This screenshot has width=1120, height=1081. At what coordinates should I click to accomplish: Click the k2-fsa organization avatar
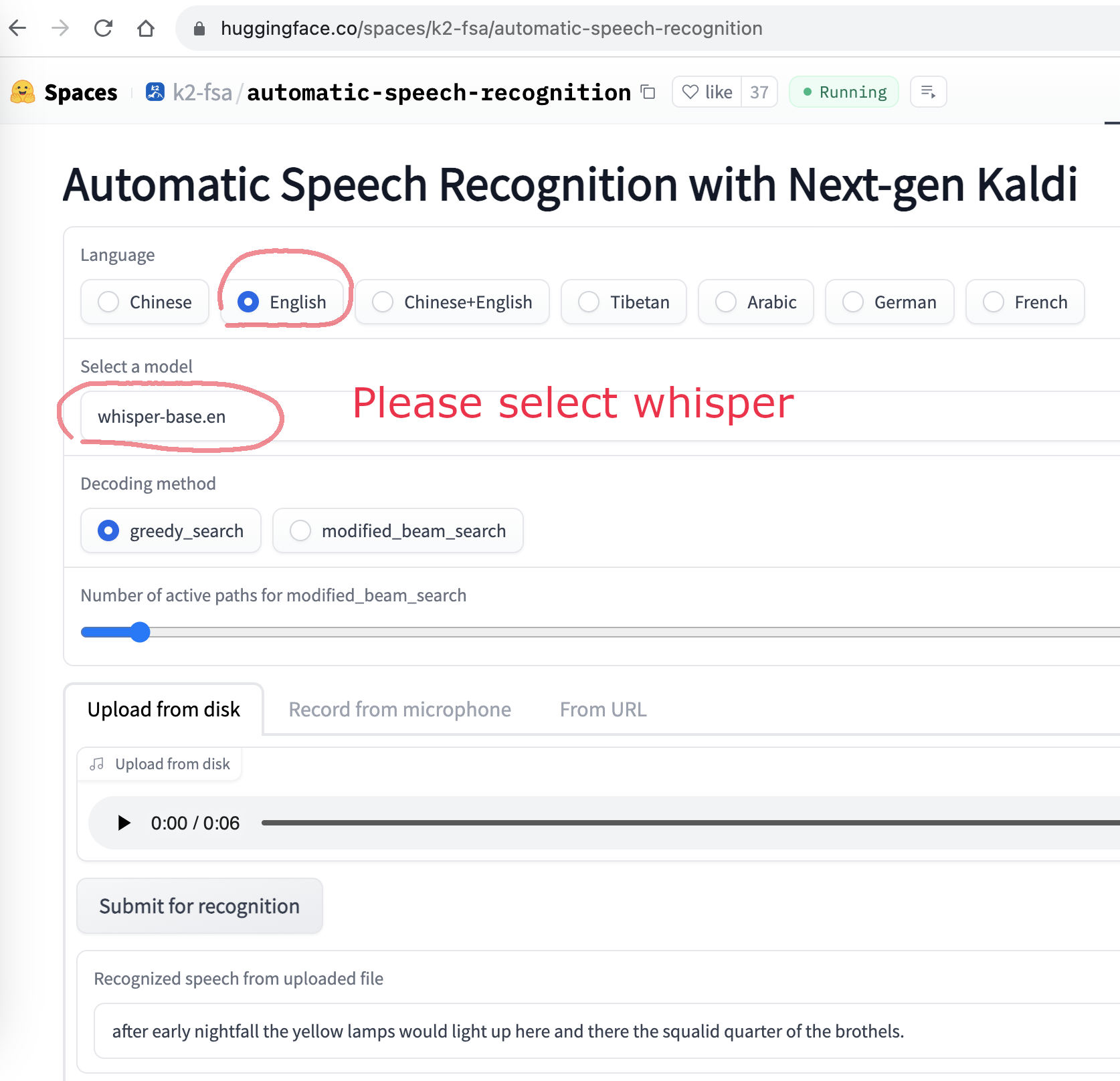(155, 92)
